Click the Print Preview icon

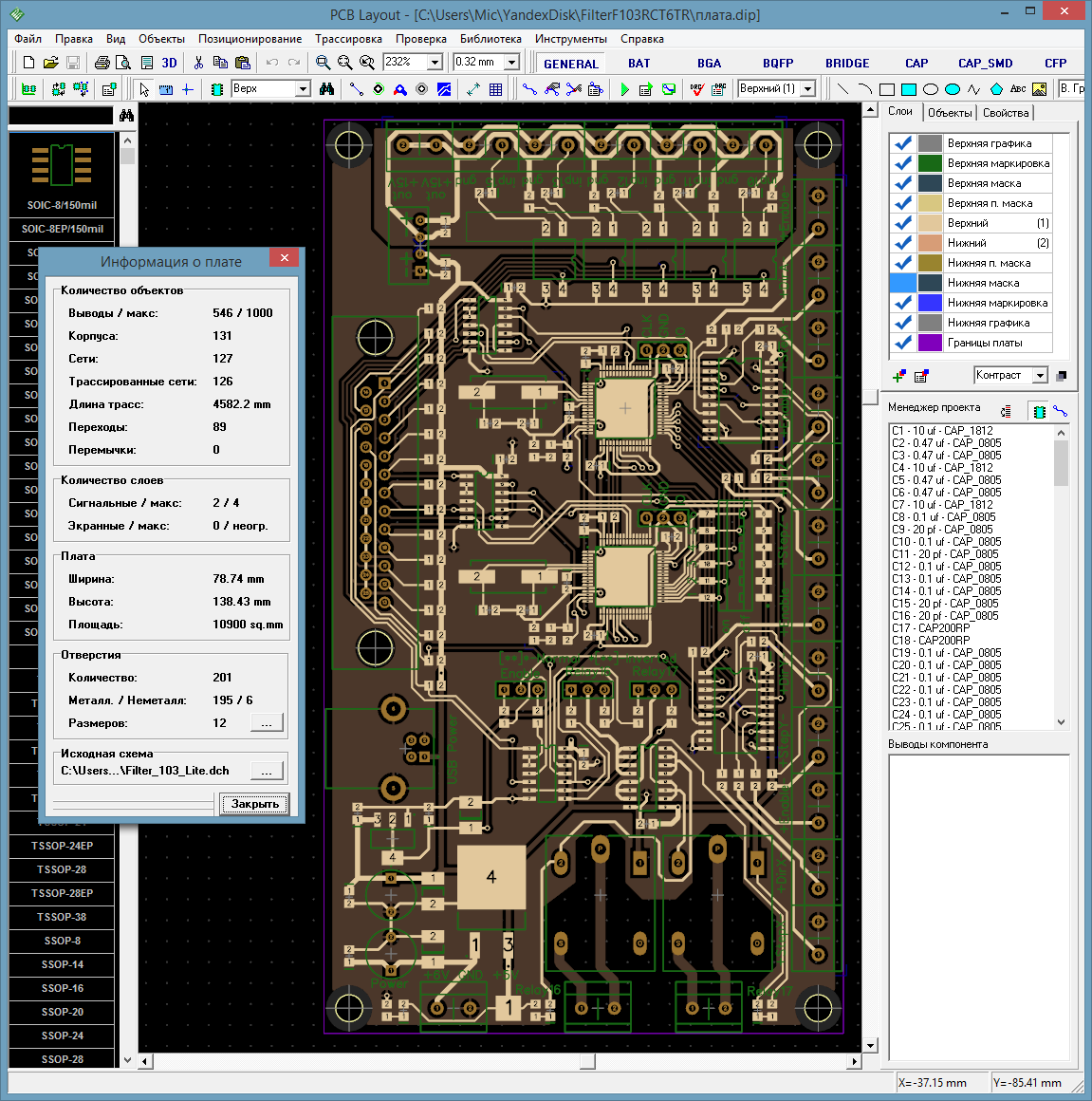pyautogui.click(x=123, y=63)
